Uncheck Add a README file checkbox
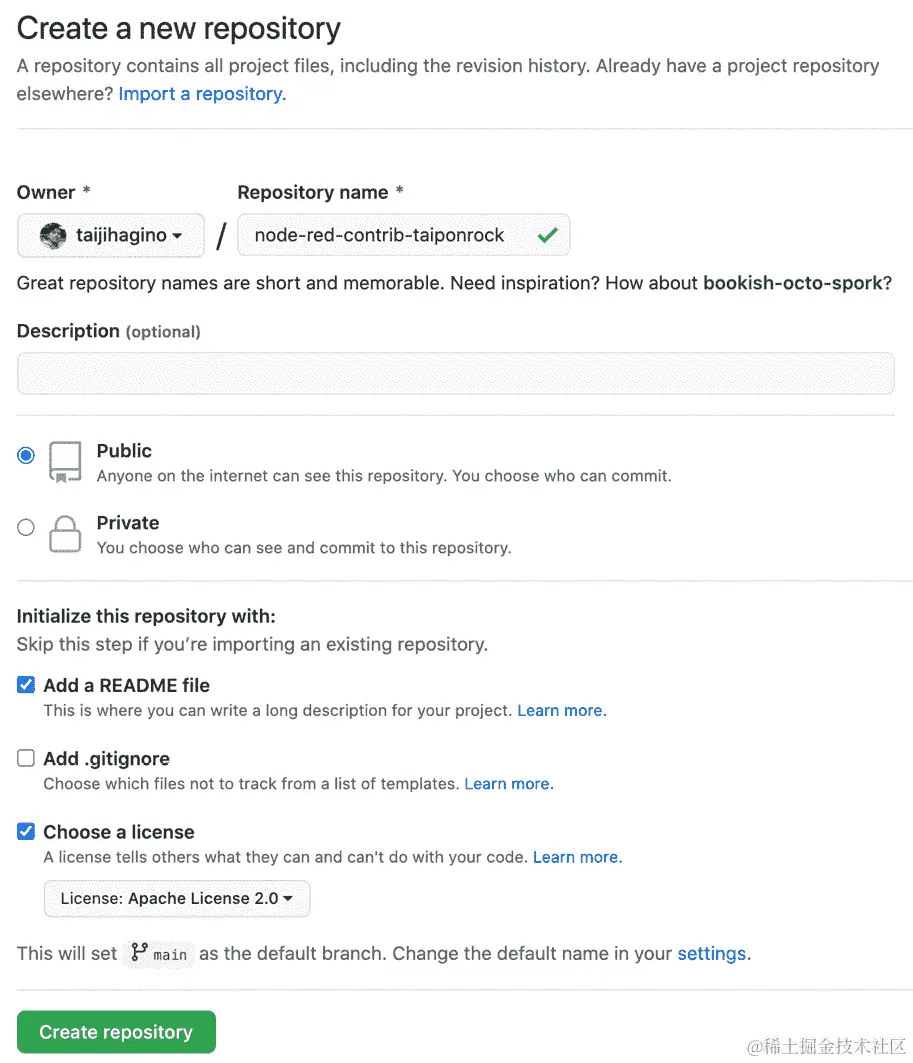 pos(26,685)
